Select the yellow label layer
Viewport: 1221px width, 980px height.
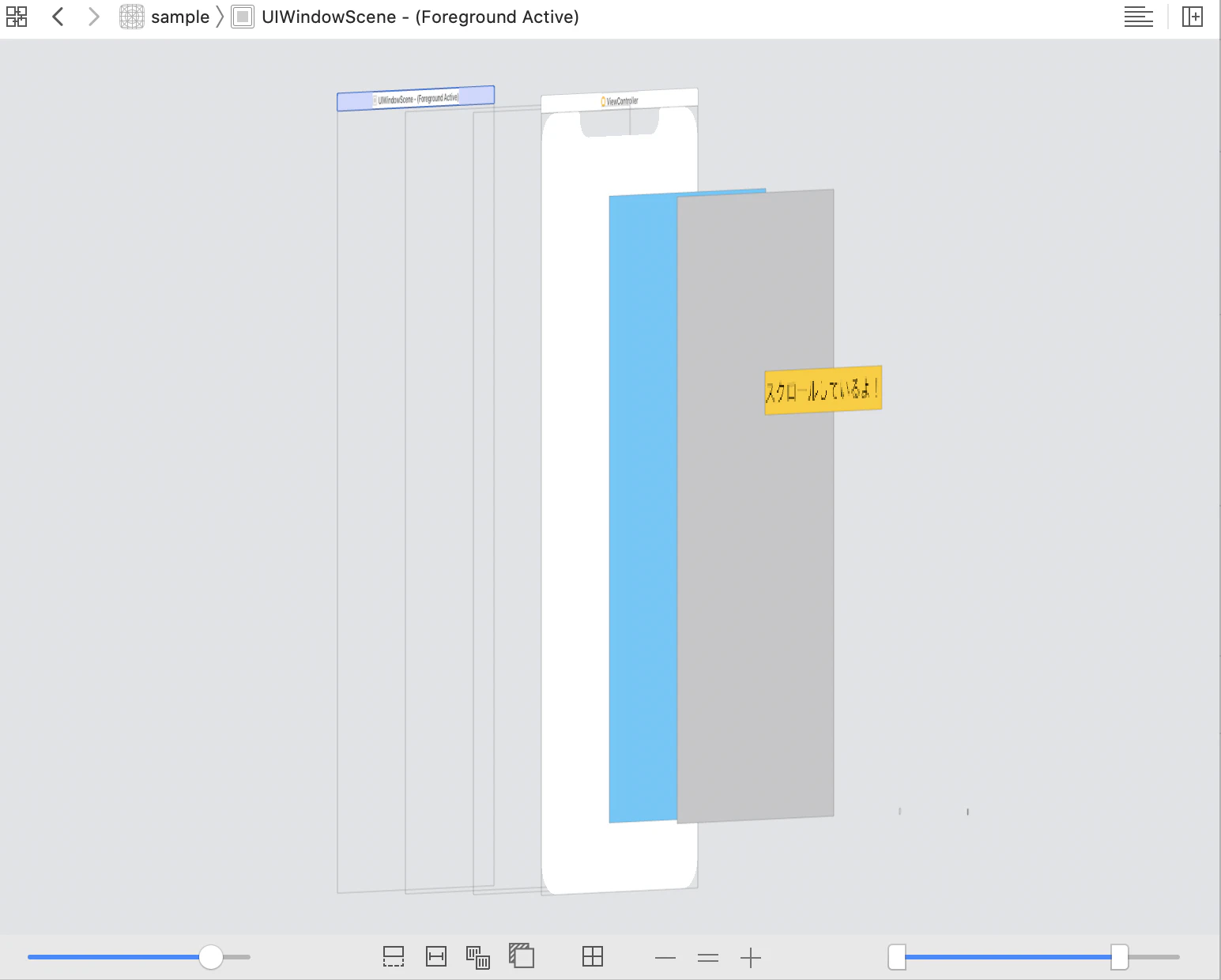tap(823, 390)
